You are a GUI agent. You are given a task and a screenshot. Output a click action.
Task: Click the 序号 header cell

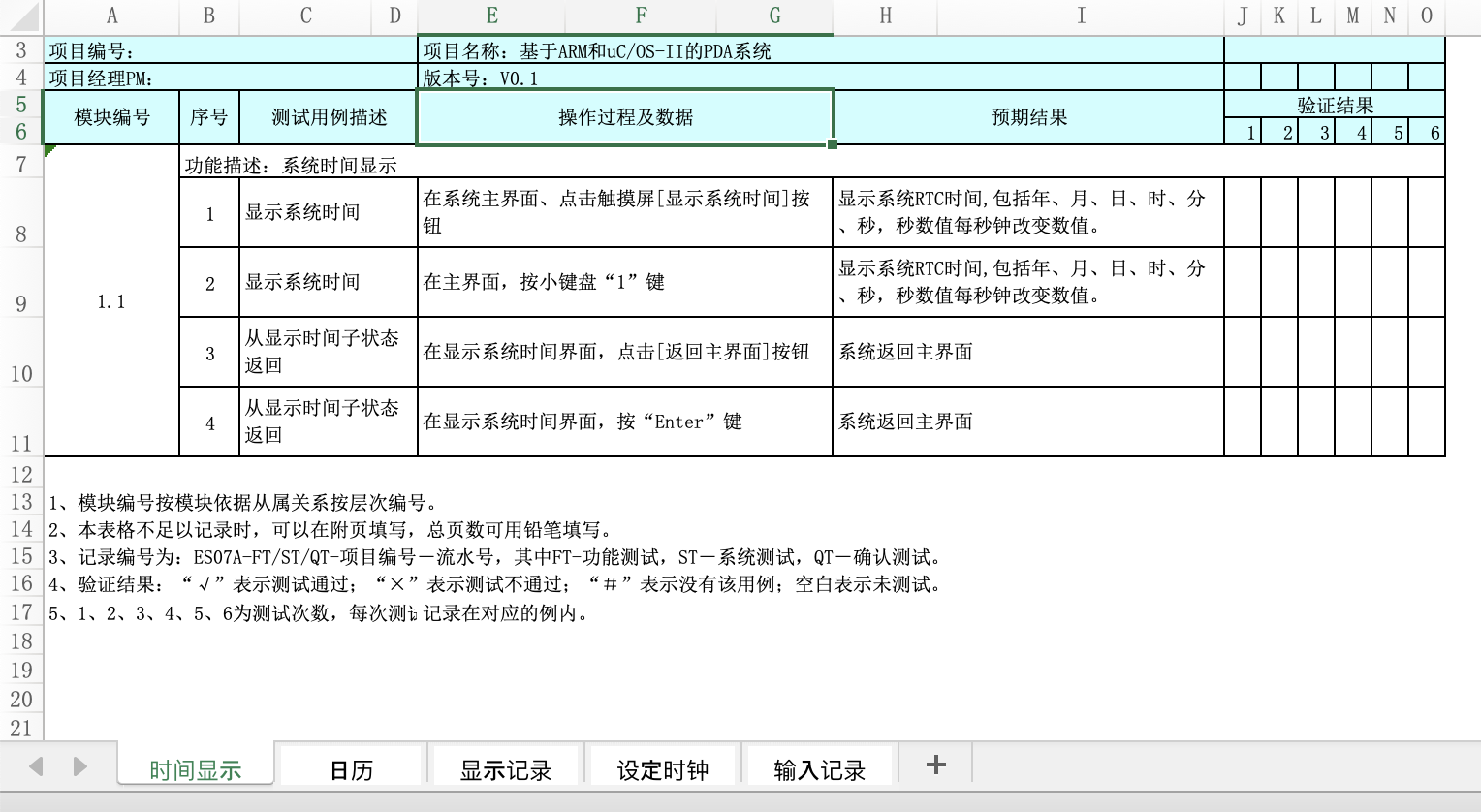pyautogui.click(x=209, y=117)
